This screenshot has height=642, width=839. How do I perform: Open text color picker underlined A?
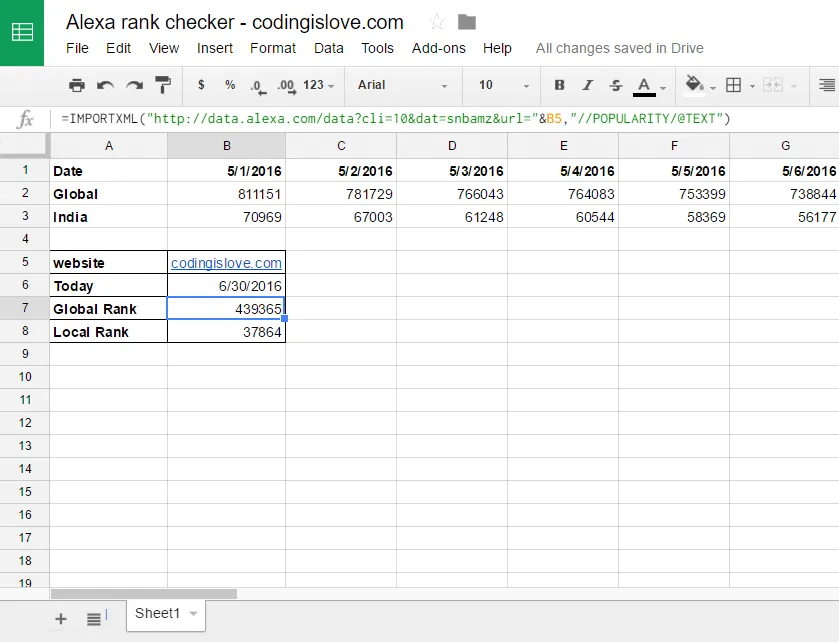coord(644,86)
